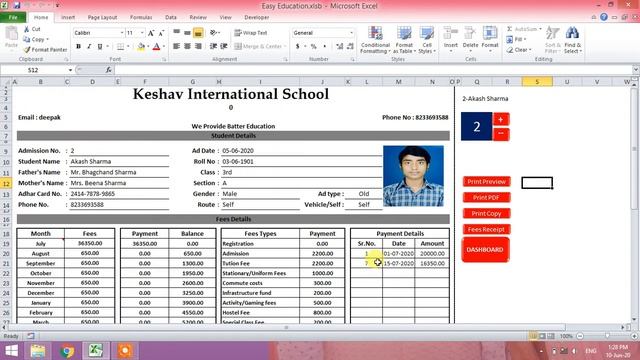Image resolution: width=640 pixels, height=360 pixels.
Task: Decrease font size icon
Action: [161, 33]
